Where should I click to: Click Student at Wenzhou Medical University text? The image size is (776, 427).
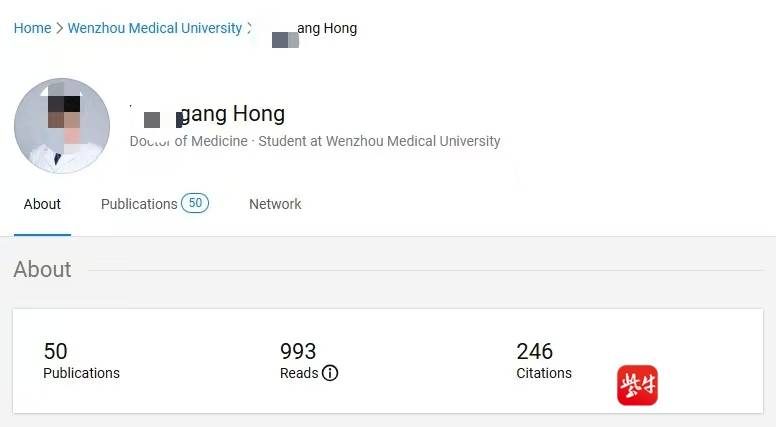coord(379,141)
